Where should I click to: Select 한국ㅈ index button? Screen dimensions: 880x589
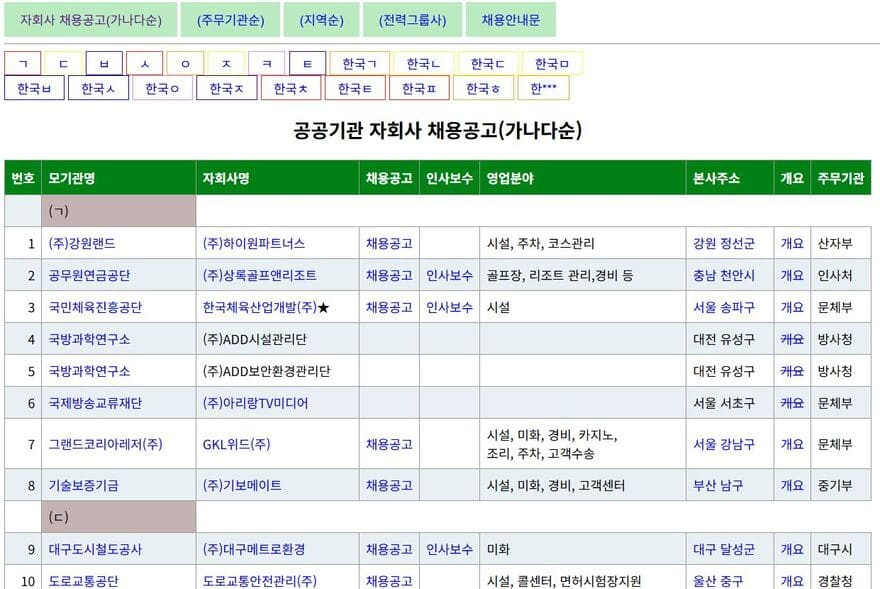[x=227, y=88]
